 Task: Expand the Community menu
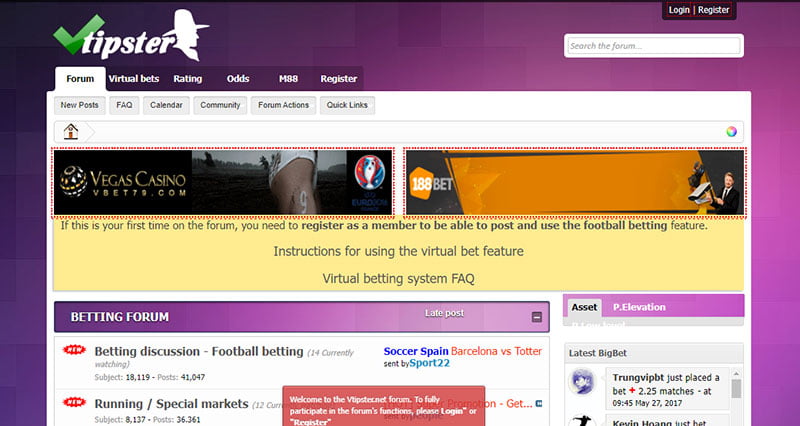point(220,105)
